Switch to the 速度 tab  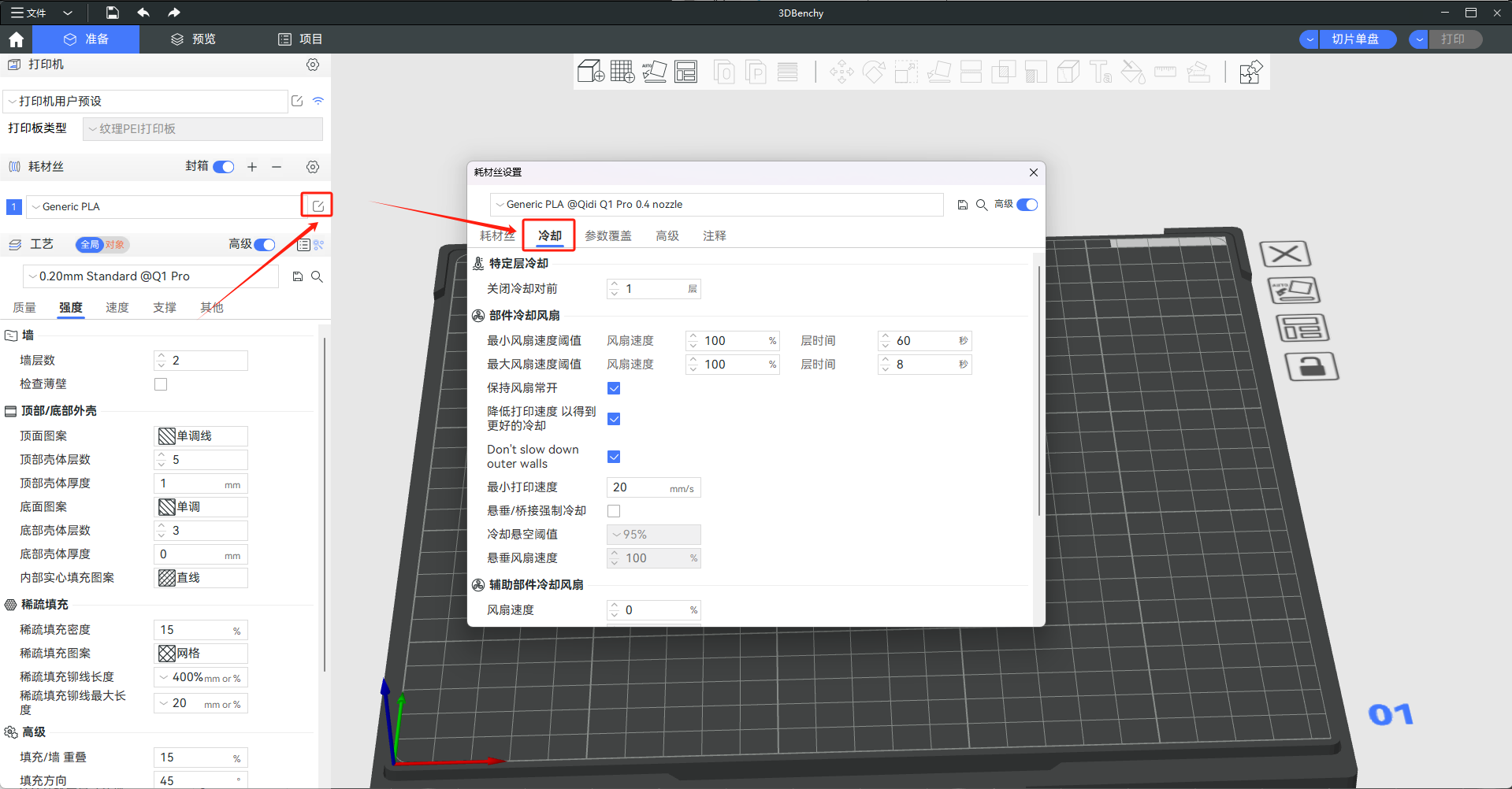(117, 308)
